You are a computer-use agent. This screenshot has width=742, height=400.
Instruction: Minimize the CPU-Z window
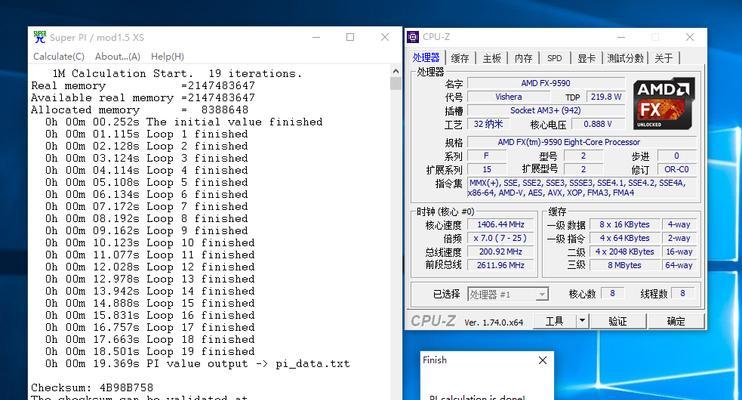pyautogui.click(x=621, y=37)
